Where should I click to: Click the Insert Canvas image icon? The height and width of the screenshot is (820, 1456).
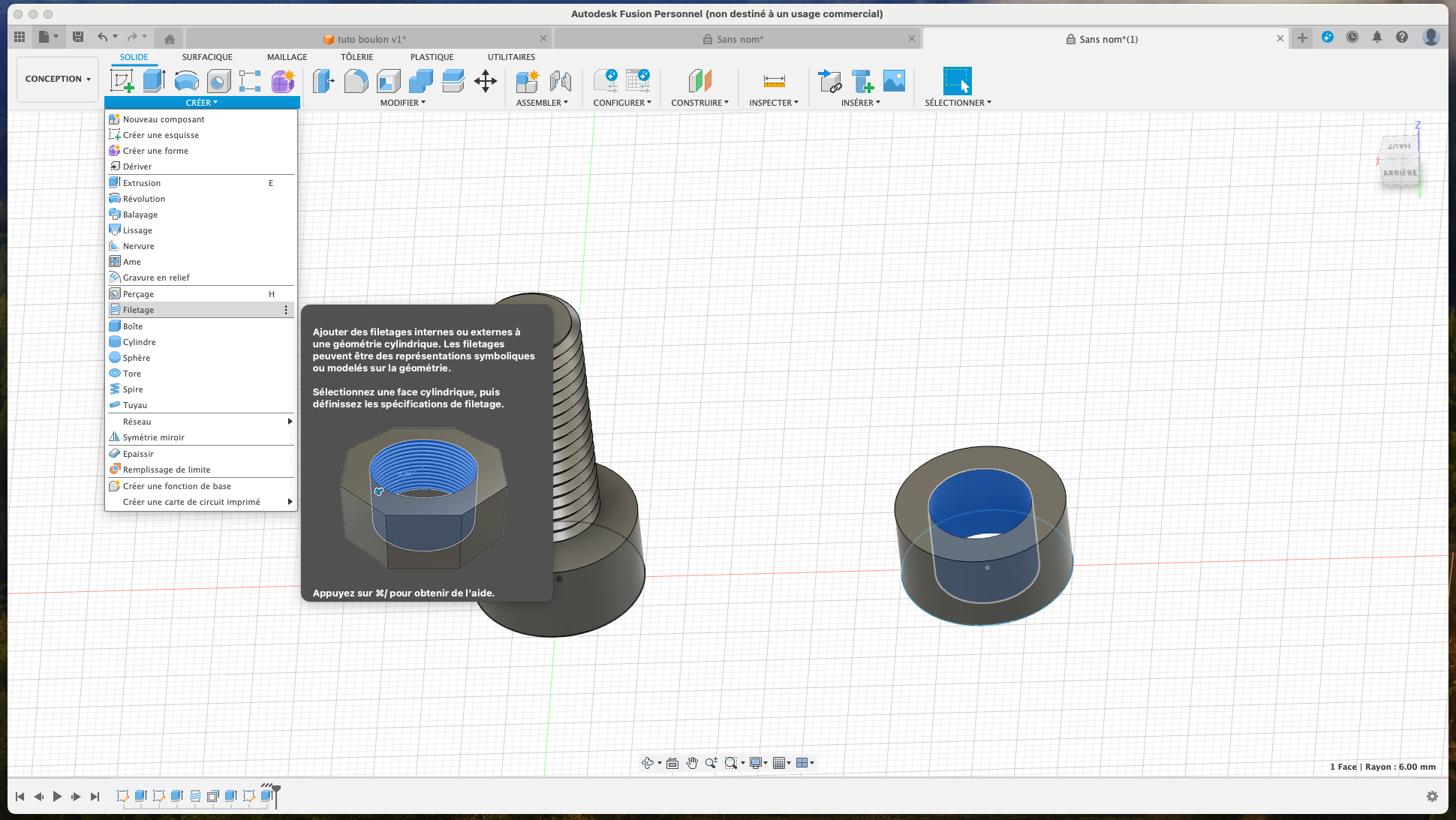coord(894,81)
